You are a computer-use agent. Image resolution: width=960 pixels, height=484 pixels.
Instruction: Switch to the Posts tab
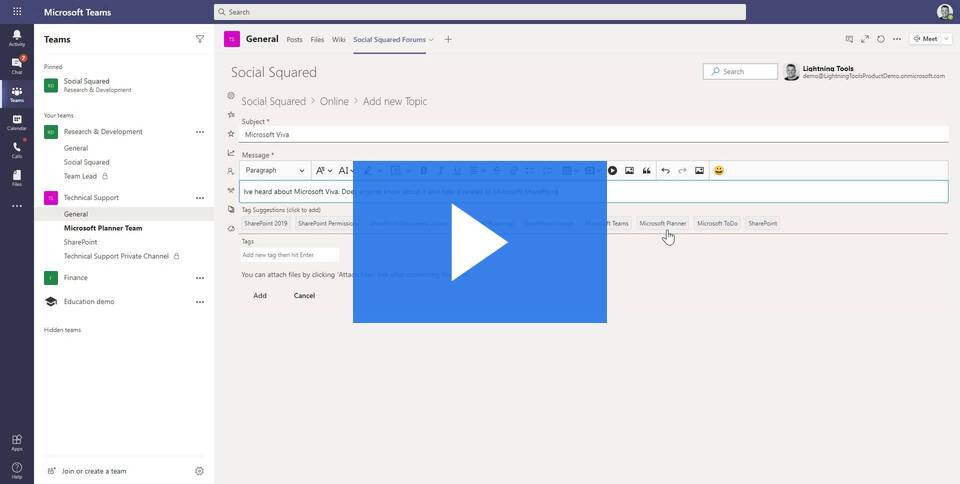294,39
